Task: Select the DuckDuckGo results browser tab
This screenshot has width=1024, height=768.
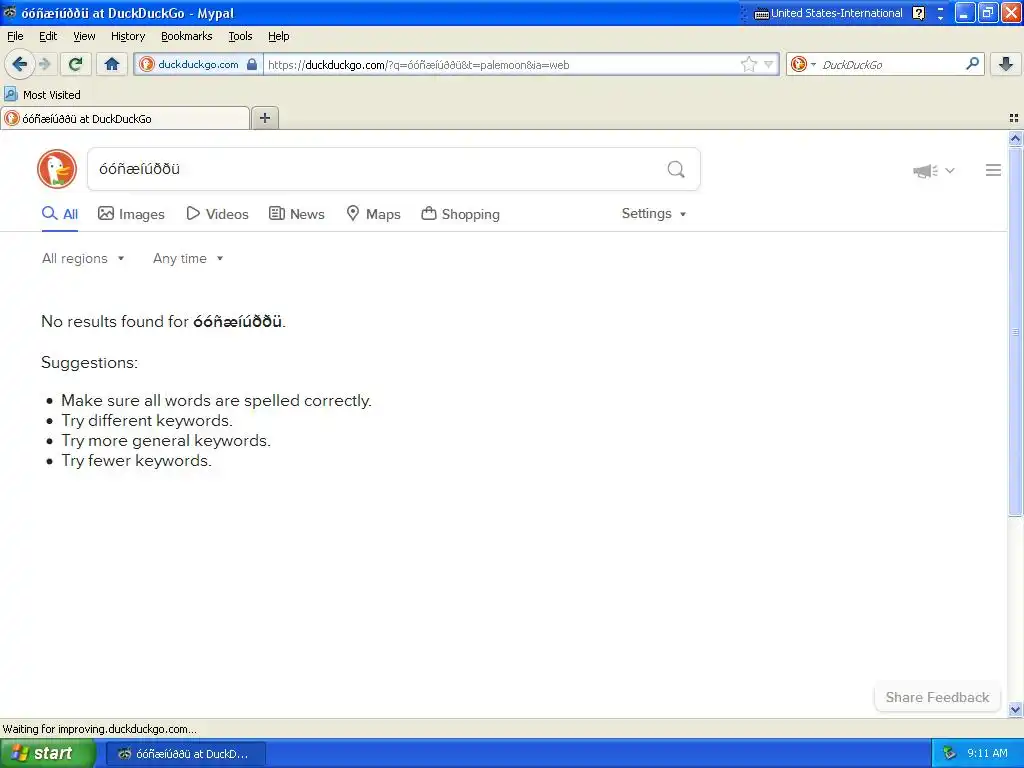Action: click(125, 118)
